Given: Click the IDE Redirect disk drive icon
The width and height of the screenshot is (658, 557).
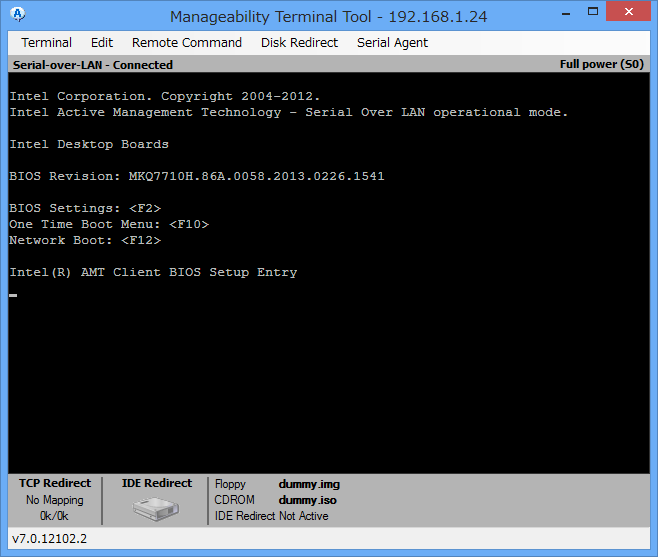Looking at the screenshot, I should click(x=156, y=509).
